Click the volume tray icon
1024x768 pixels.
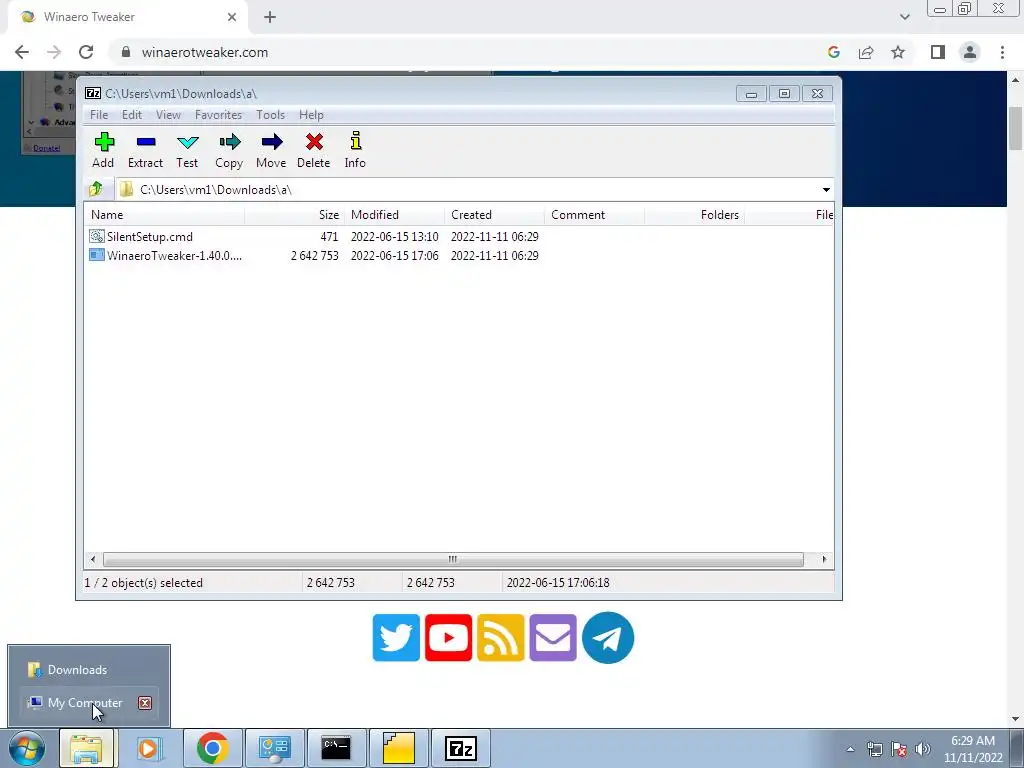point(922,749)
